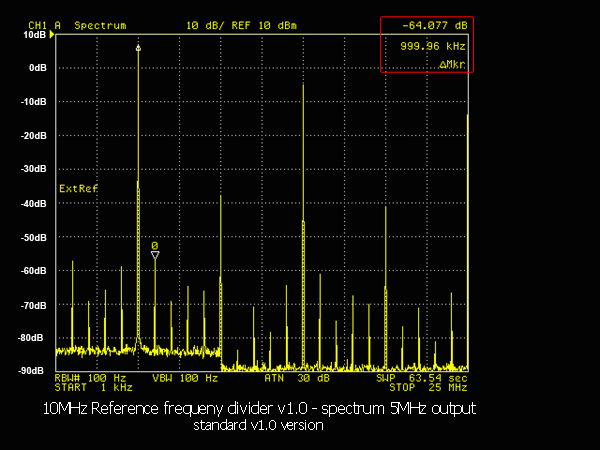600x450 pixels.
Task: Click the caption title about 5MHz output
Action: tap(259, 409)
